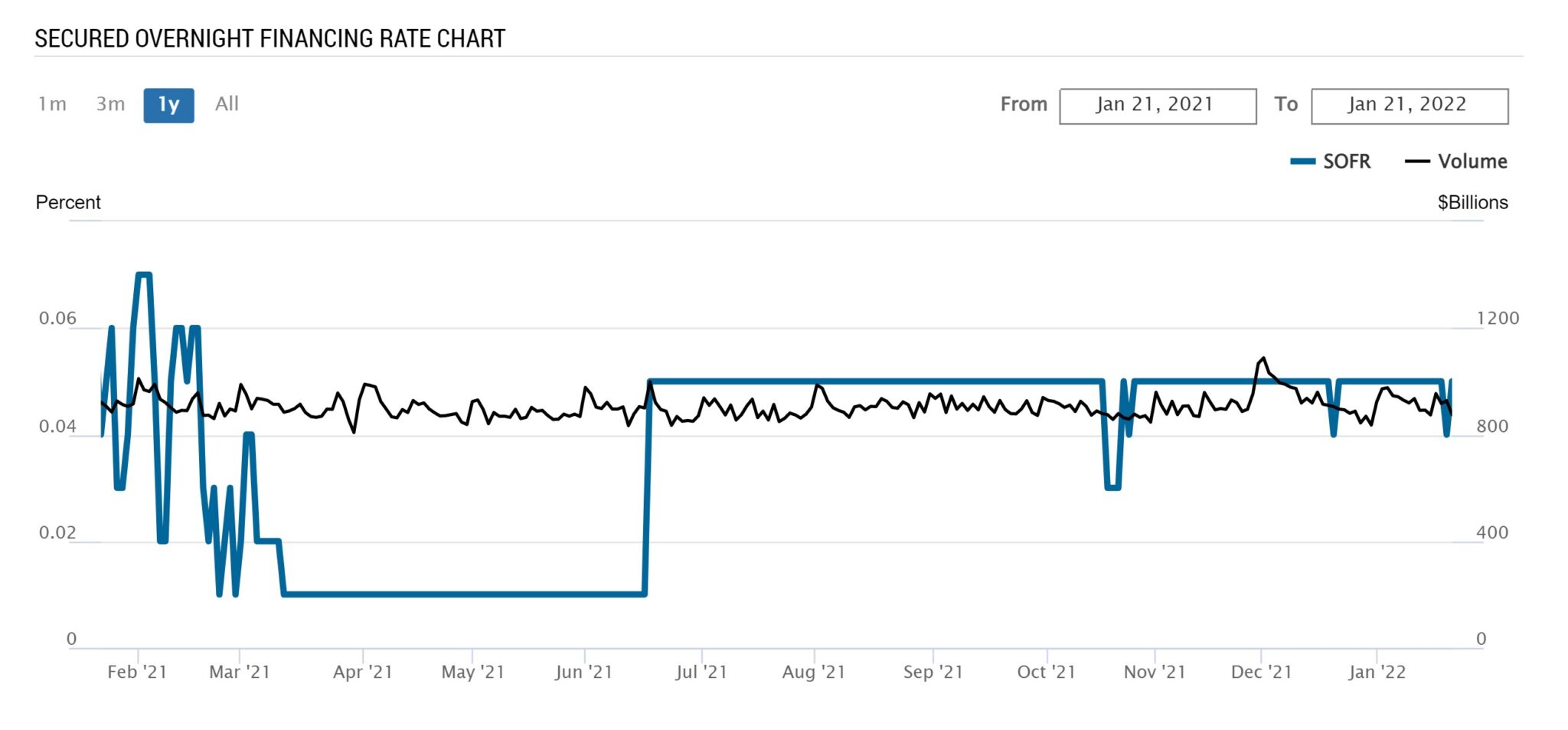Click the blue SOFR legend line marker

point(1303,162)
